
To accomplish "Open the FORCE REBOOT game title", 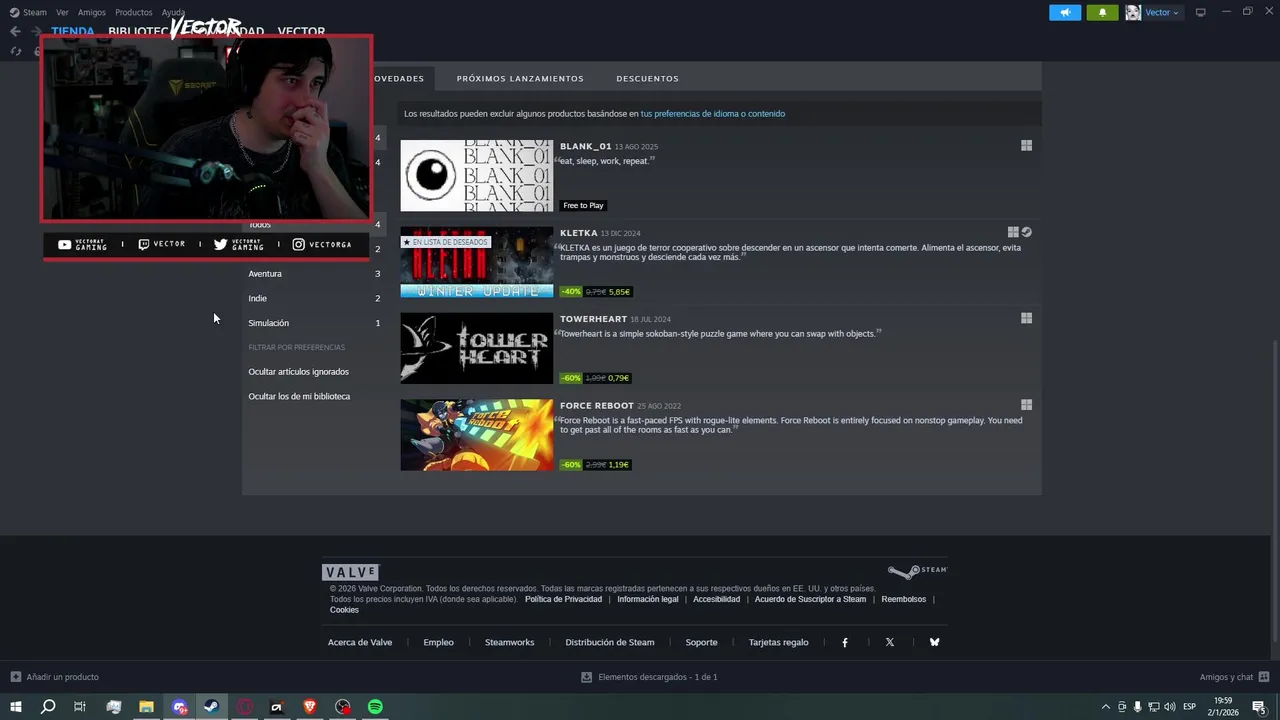I will pos(597,406).
